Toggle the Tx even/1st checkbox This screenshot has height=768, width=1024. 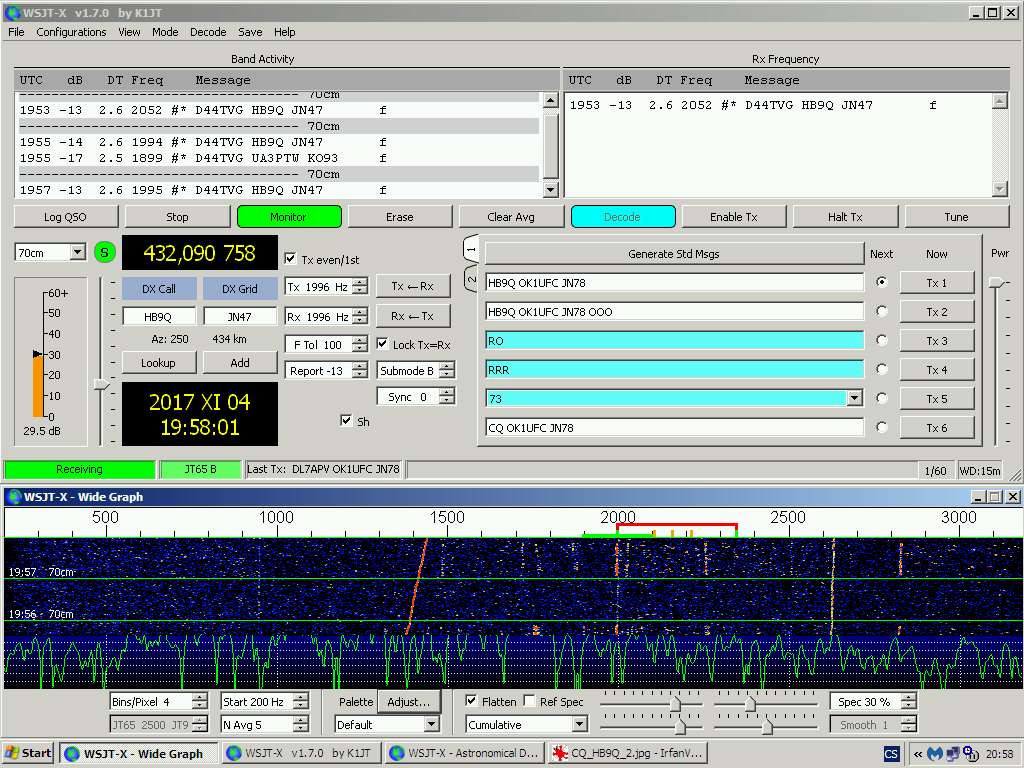pos(291,259)
